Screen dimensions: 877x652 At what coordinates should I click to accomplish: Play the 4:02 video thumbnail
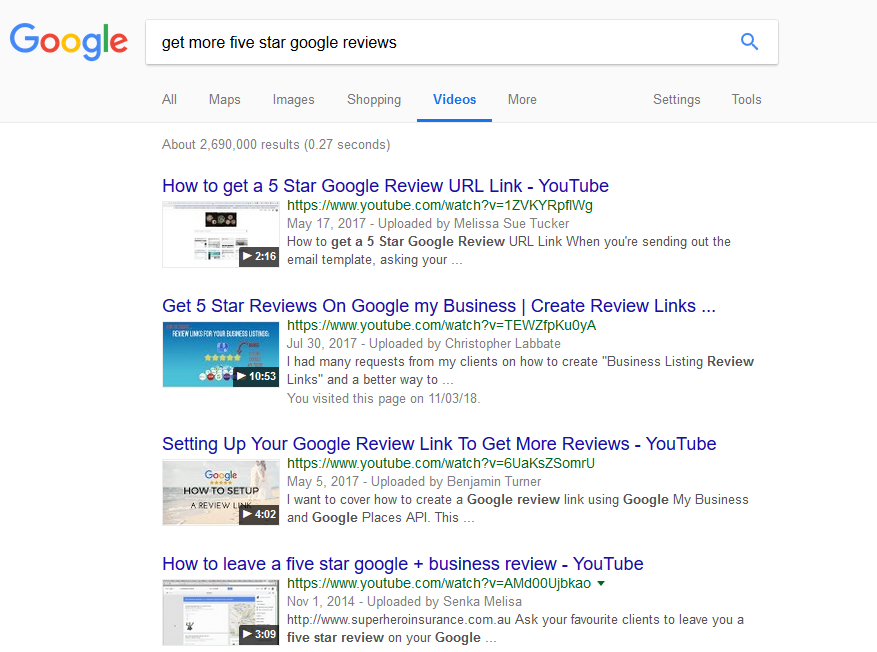tap(221, 492)
